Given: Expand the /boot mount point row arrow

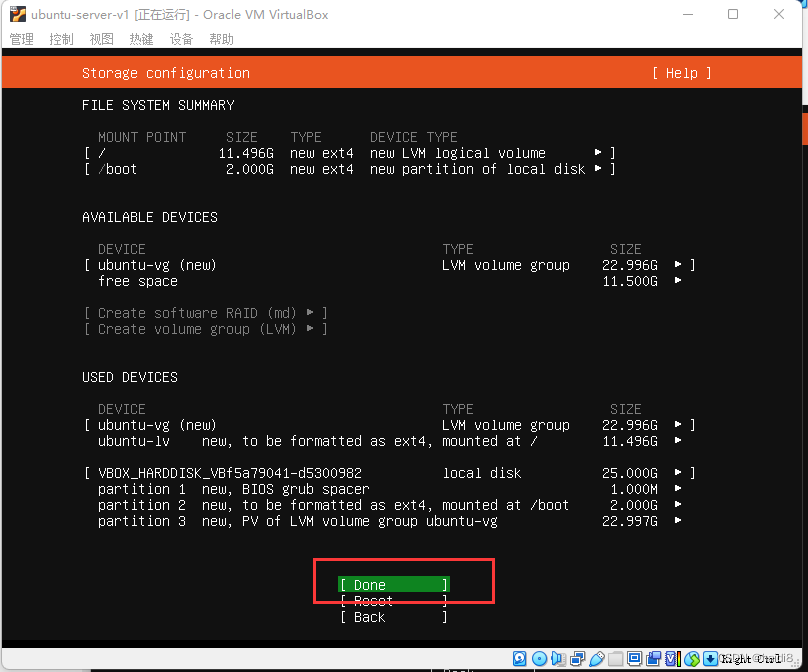Looking at the screenshot, I should [x=598, y=169].
